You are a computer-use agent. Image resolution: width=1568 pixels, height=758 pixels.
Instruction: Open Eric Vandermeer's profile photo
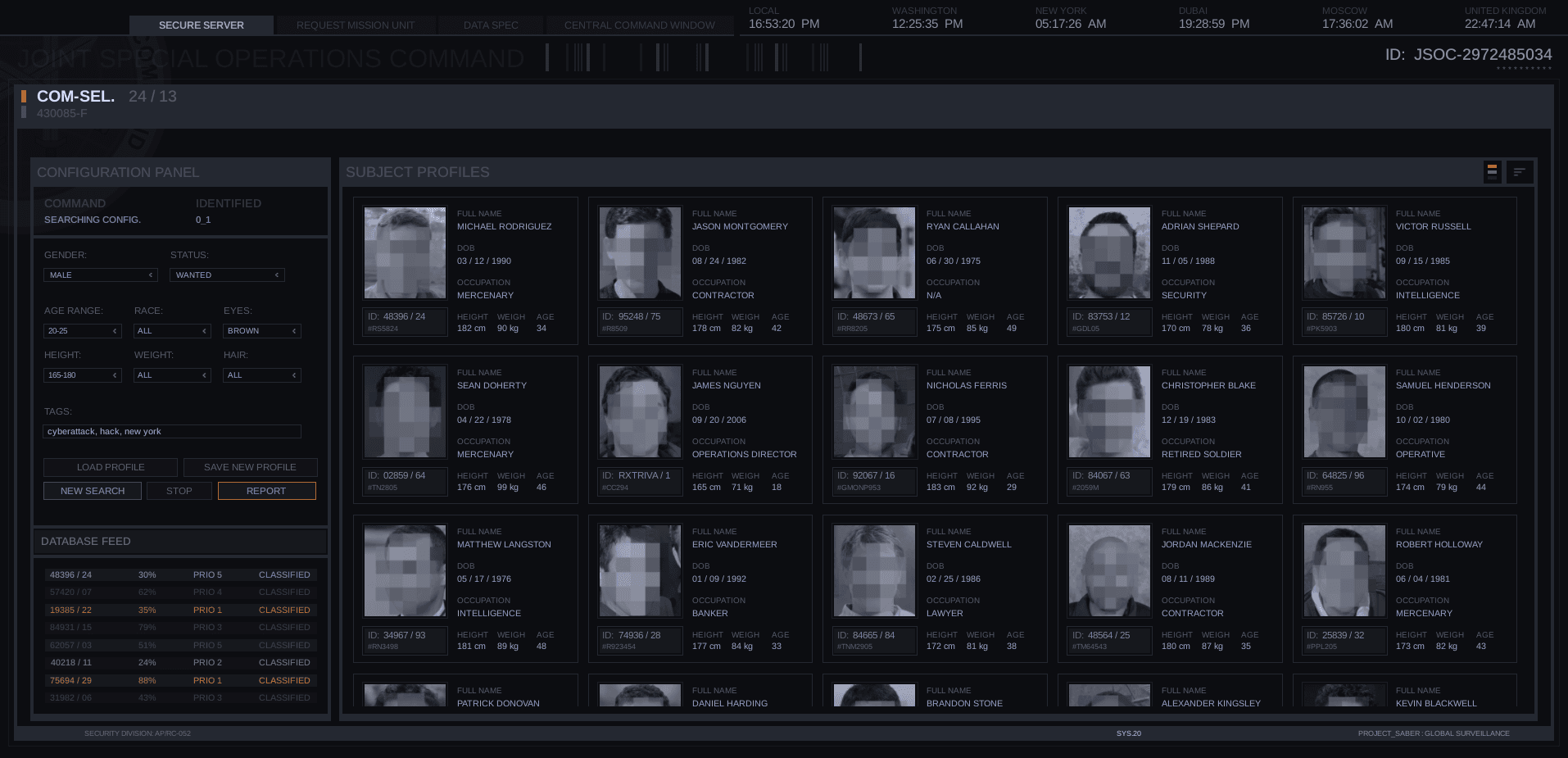(x=640, y=570)
